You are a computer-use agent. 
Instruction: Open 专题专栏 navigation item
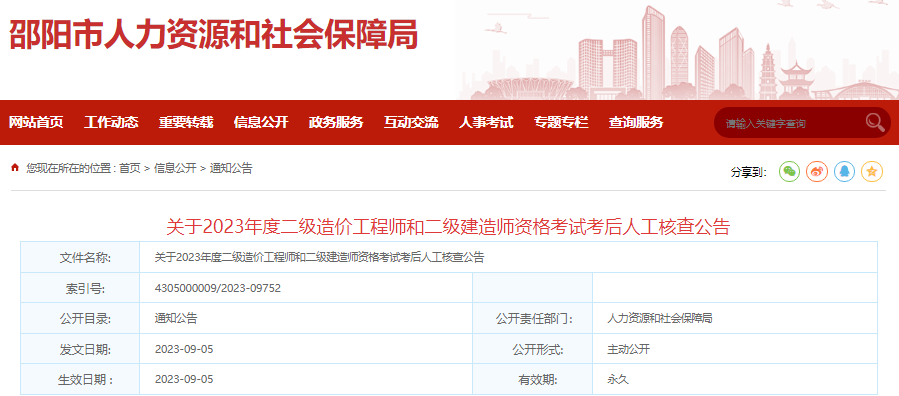point(561,122)
